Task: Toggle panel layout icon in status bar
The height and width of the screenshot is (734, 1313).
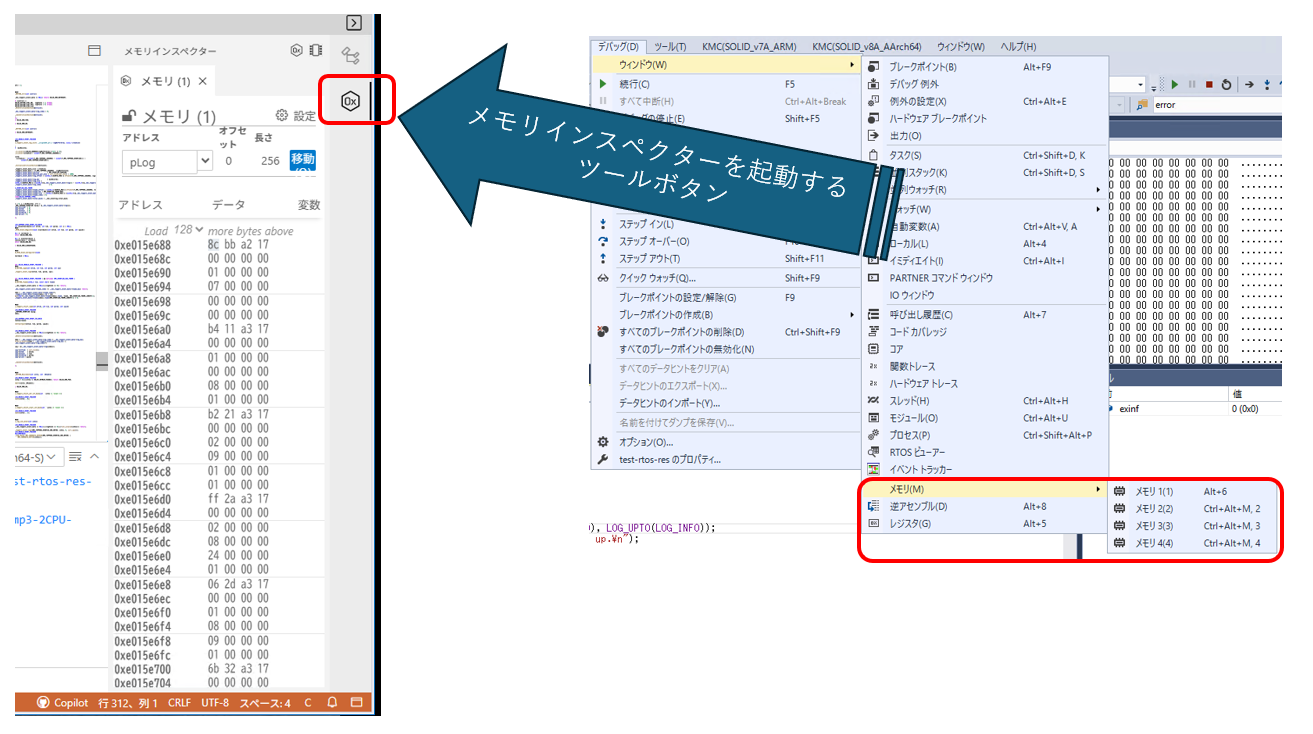Action: pos(356,702)
